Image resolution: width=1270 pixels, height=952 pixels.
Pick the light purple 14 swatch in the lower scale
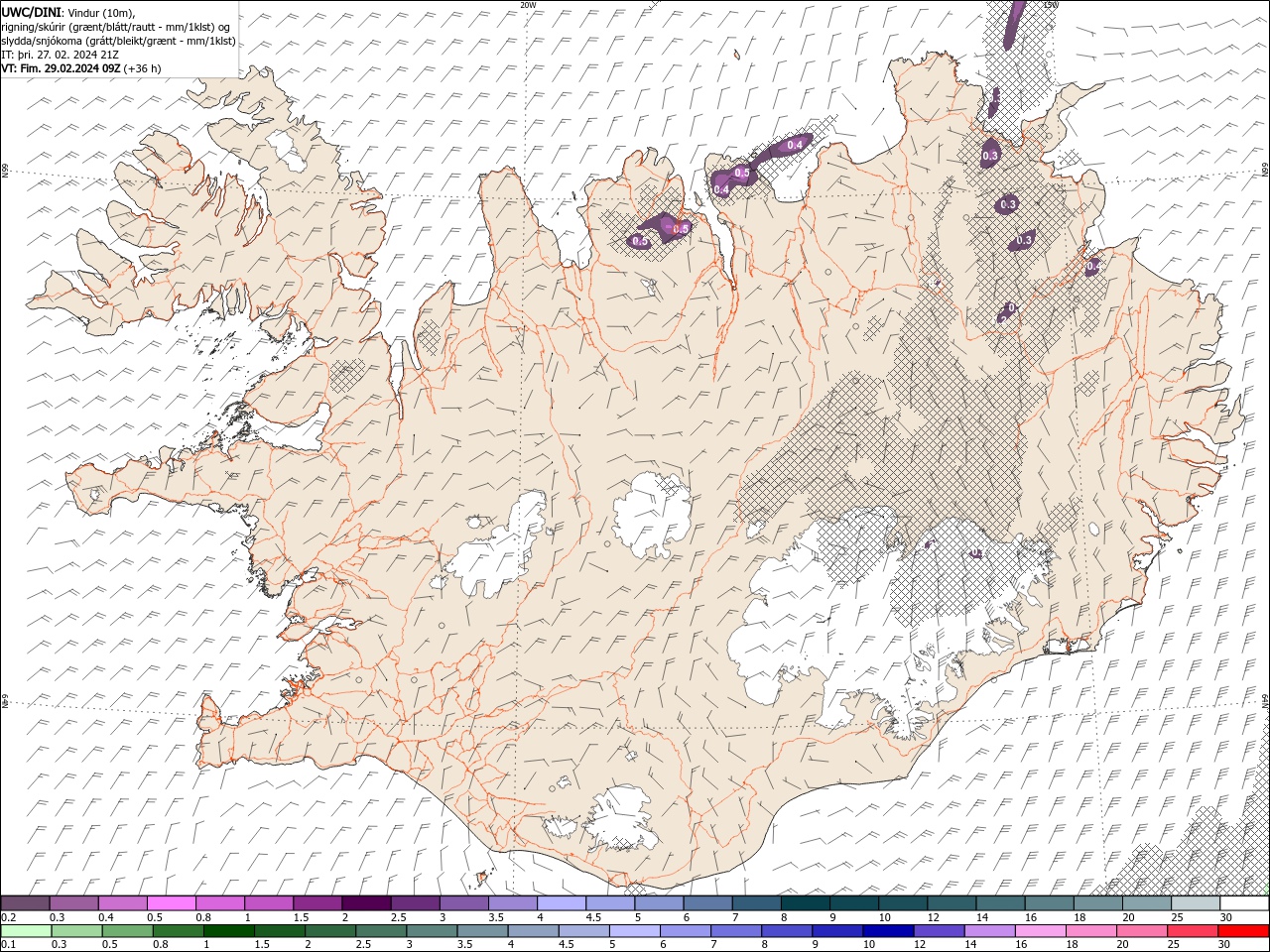(990, 931)
